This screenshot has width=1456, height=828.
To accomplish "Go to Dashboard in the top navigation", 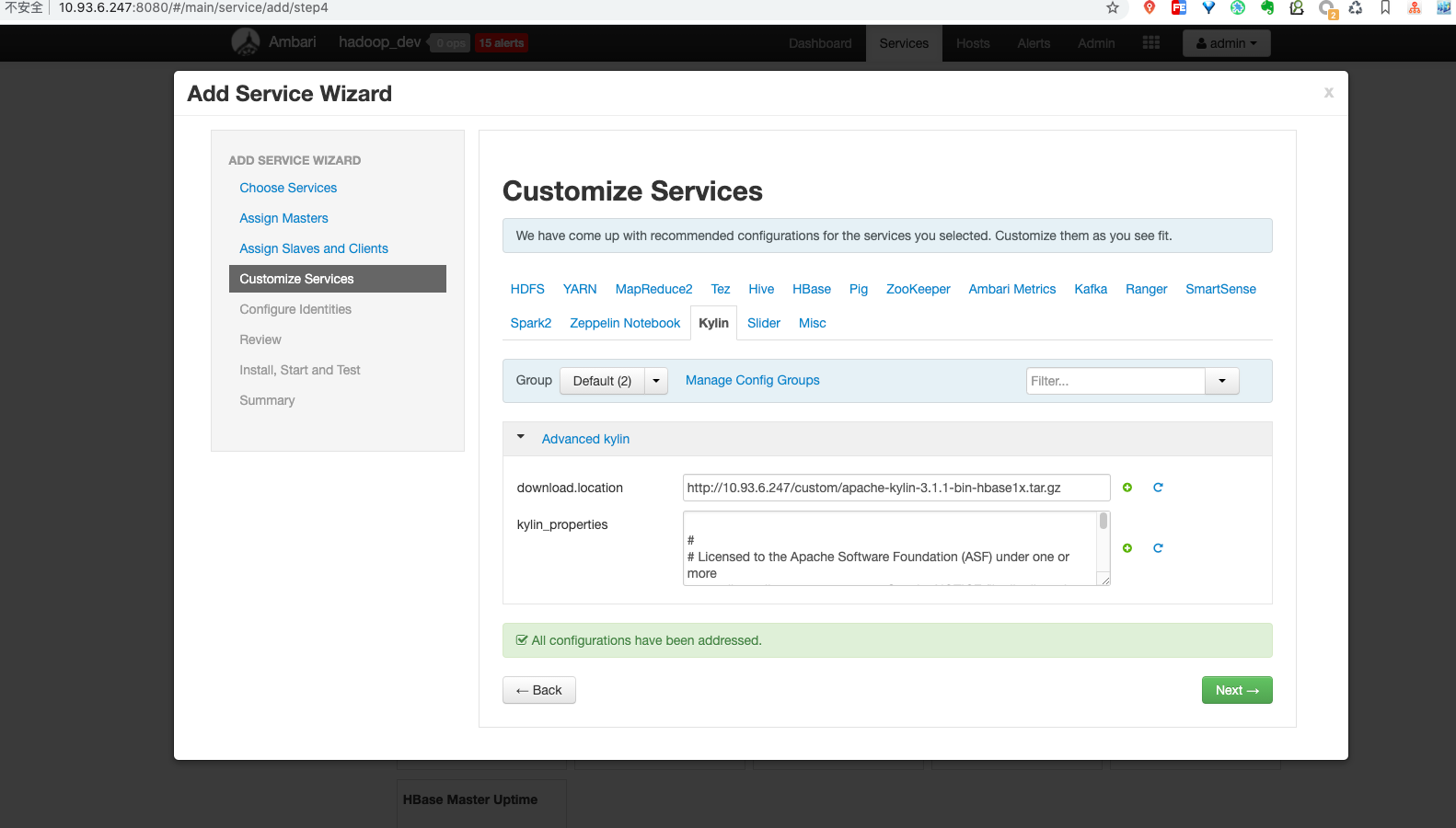I will point(820,43).
